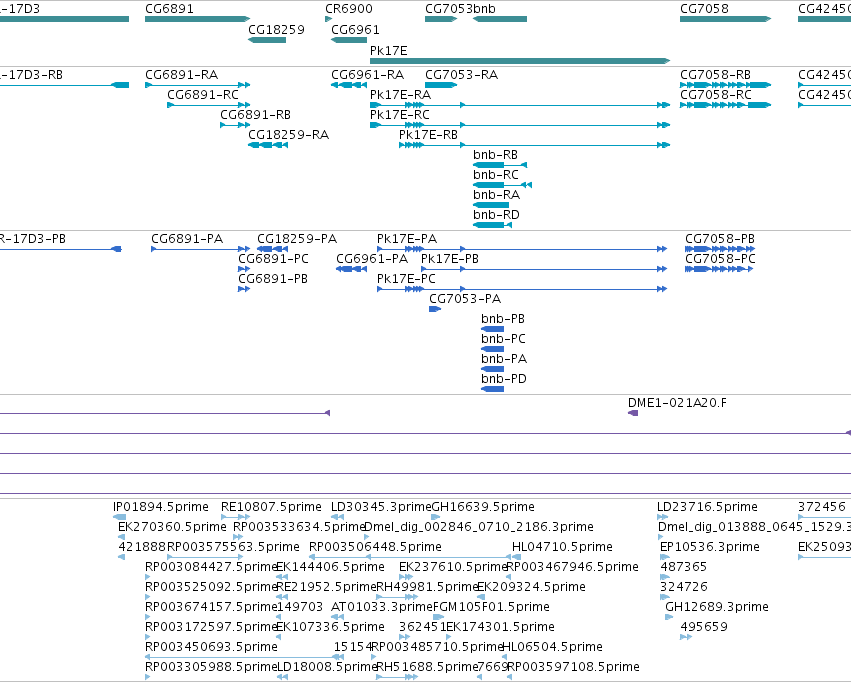This screenshot has height=682, width=851.
Task: Open the Pk17E-RC transcript label
Action: [400, 115]
